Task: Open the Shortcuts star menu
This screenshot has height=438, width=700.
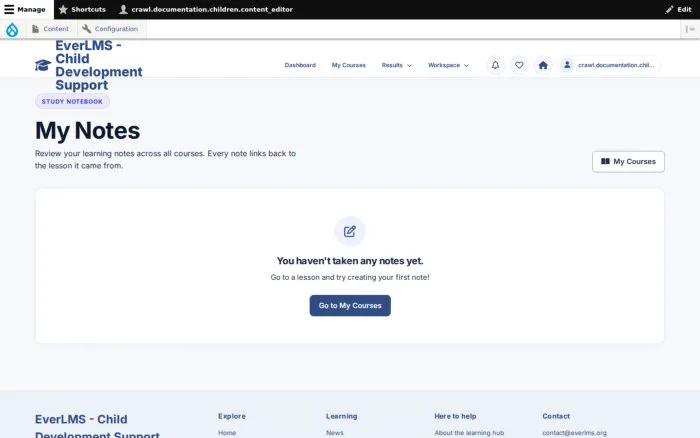Action: [82, 9]
